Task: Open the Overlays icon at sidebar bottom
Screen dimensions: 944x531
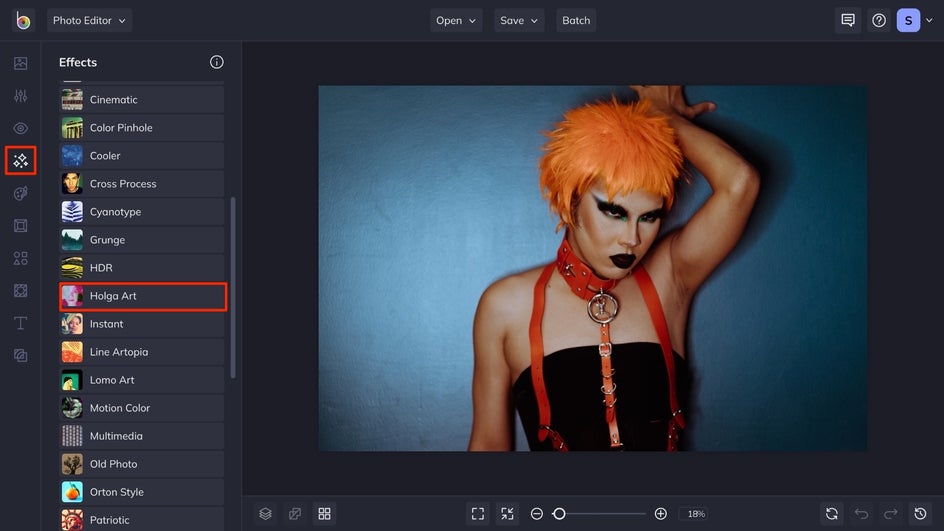Action: coord(20,356)
